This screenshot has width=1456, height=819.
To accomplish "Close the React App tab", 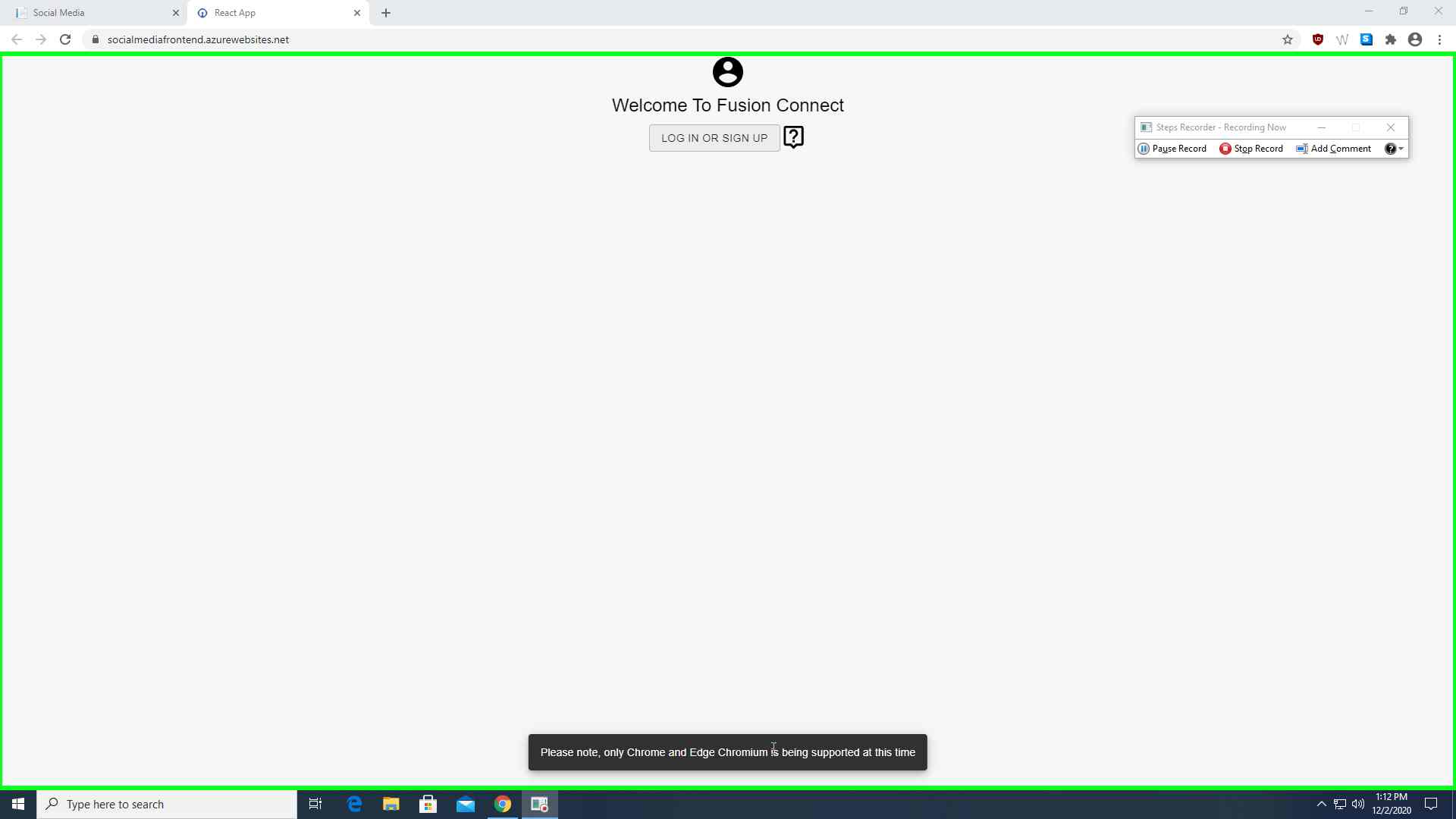I will click(357, 13).
